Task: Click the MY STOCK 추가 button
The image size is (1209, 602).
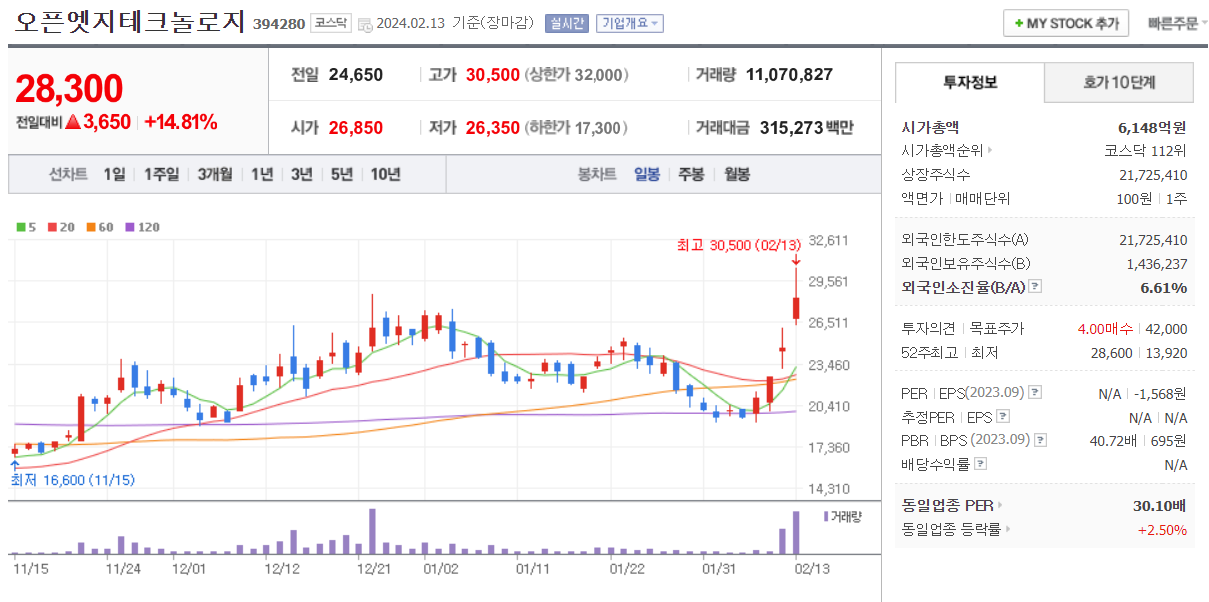Action: (x=1066, y=23)
